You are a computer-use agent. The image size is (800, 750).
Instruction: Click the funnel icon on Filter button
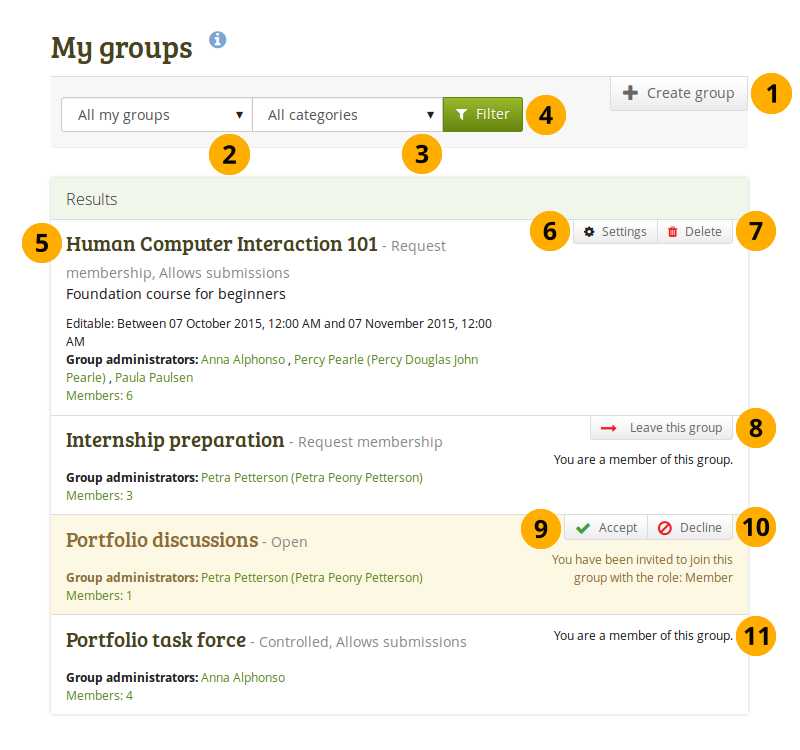(461, 115)
